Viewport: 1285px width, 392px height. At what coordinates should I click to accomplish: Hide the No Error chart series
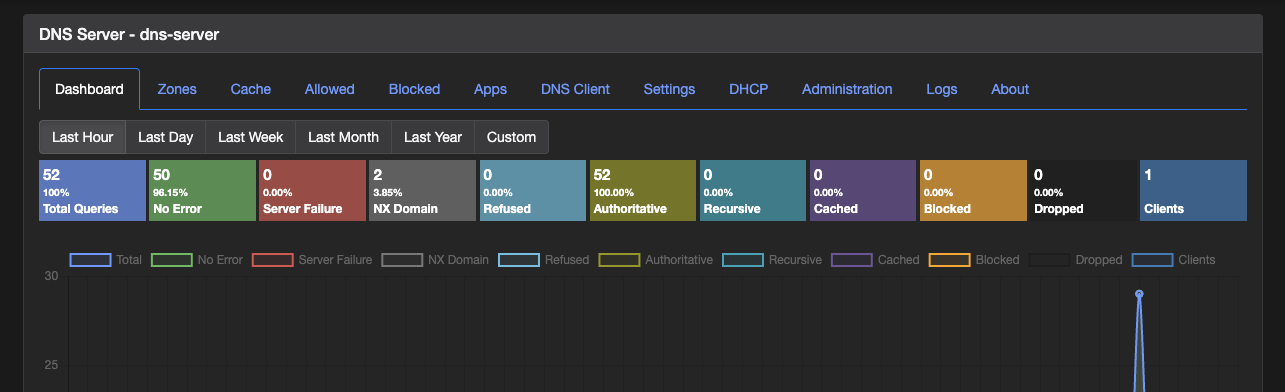point(171,260)
